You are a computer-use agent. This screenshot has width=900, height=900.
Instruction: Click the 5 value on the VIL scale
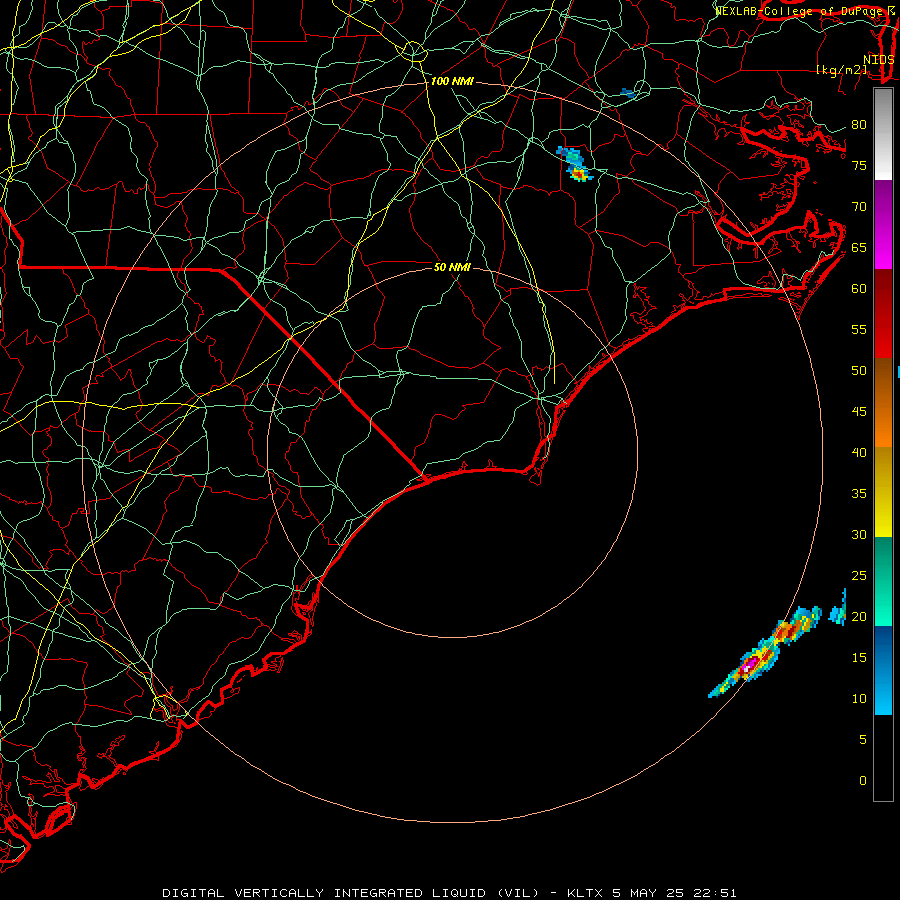[x=863, y=740]
